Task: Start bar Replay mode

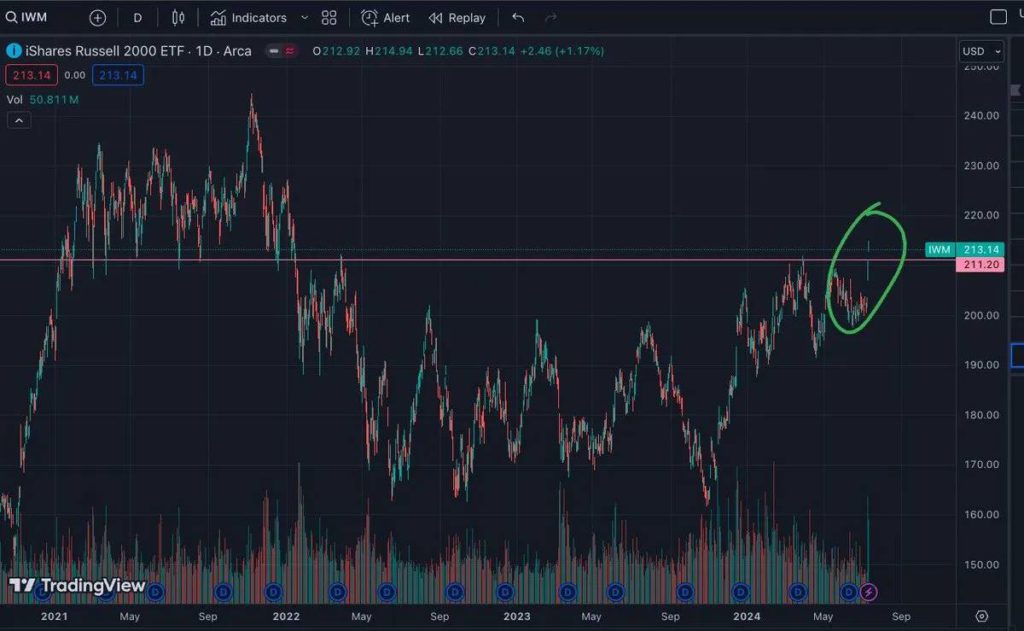Action: 457,17
